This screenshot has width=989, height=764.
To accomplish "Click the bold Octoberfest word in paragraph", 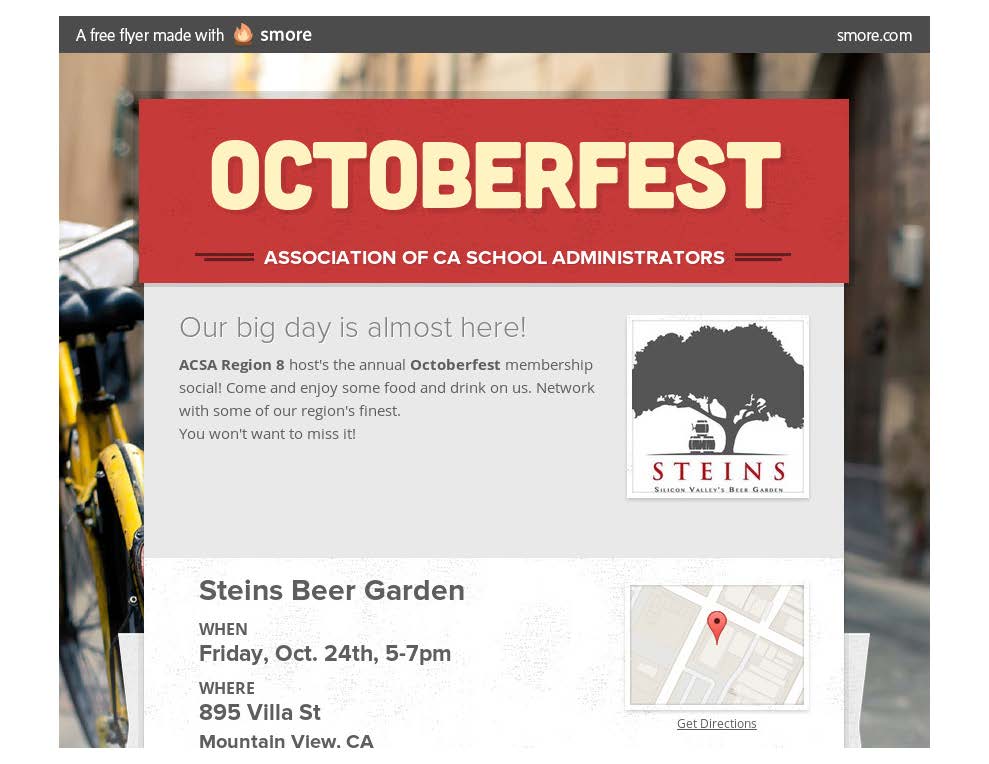I will [x=455, y=365].
